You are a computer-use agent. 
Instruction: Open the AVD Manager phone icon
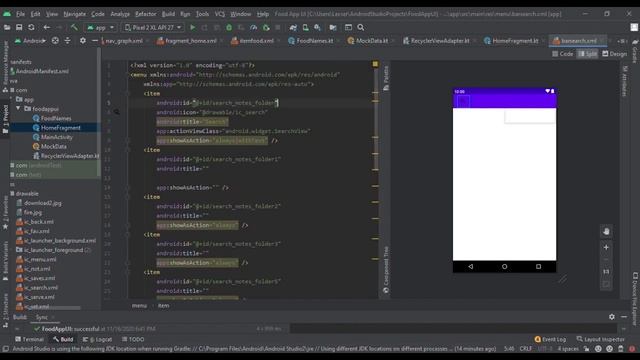point(305,27)
